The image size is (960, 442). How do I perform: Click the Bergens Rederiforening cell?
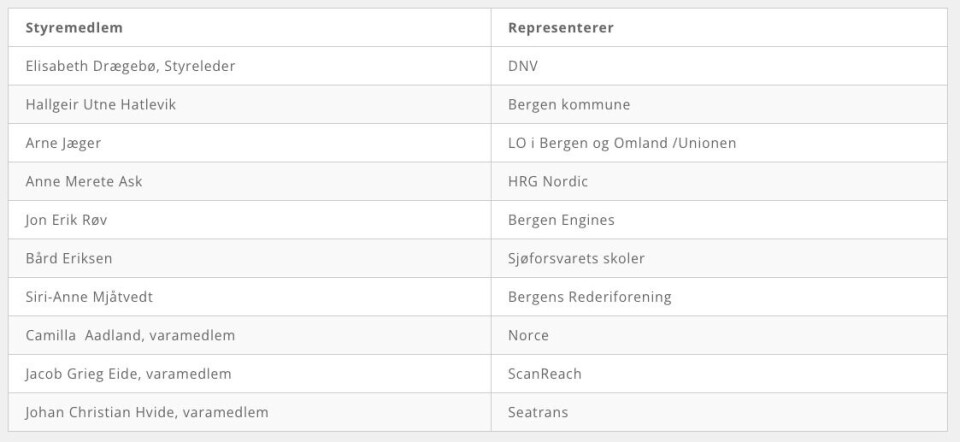click(x=589, y=297)
